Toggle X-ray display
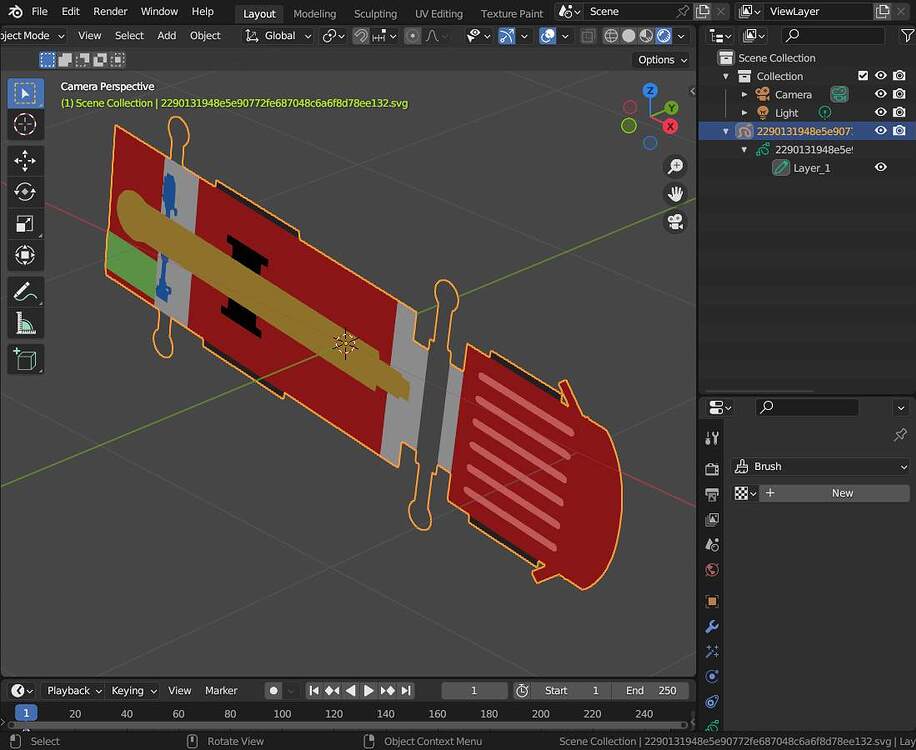The image size is (916, 750). [x=588, y=36]
